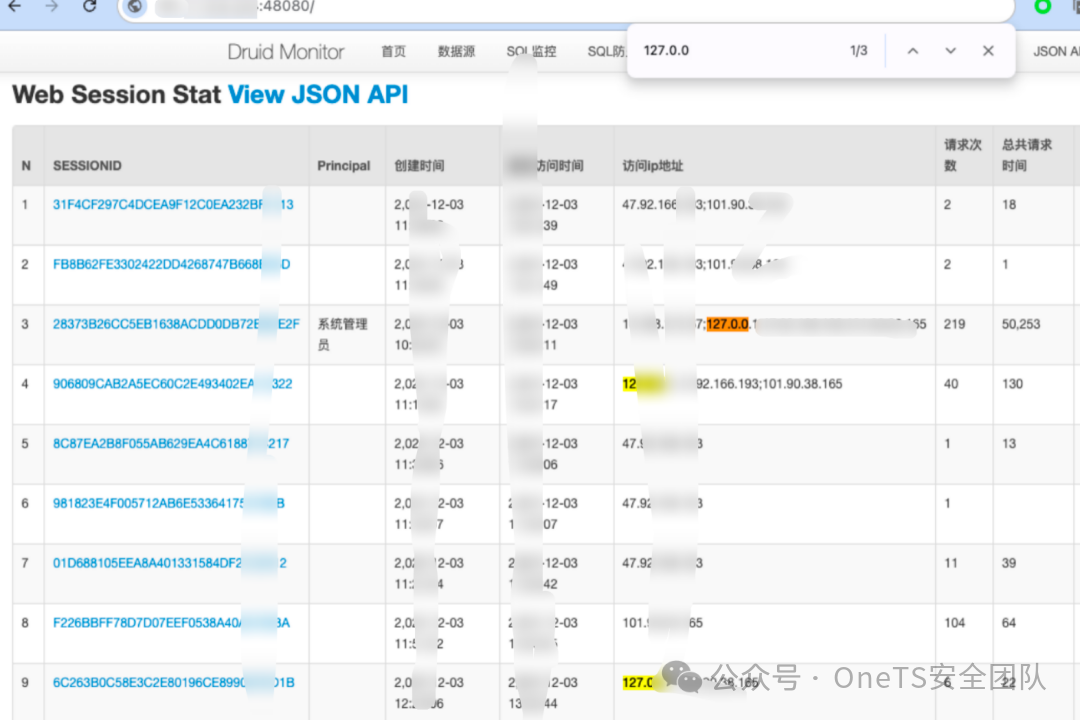Open session link starting 906809CAB2A5EC60
This screenshot has height=720, width=1080.
tap(172, 384)
